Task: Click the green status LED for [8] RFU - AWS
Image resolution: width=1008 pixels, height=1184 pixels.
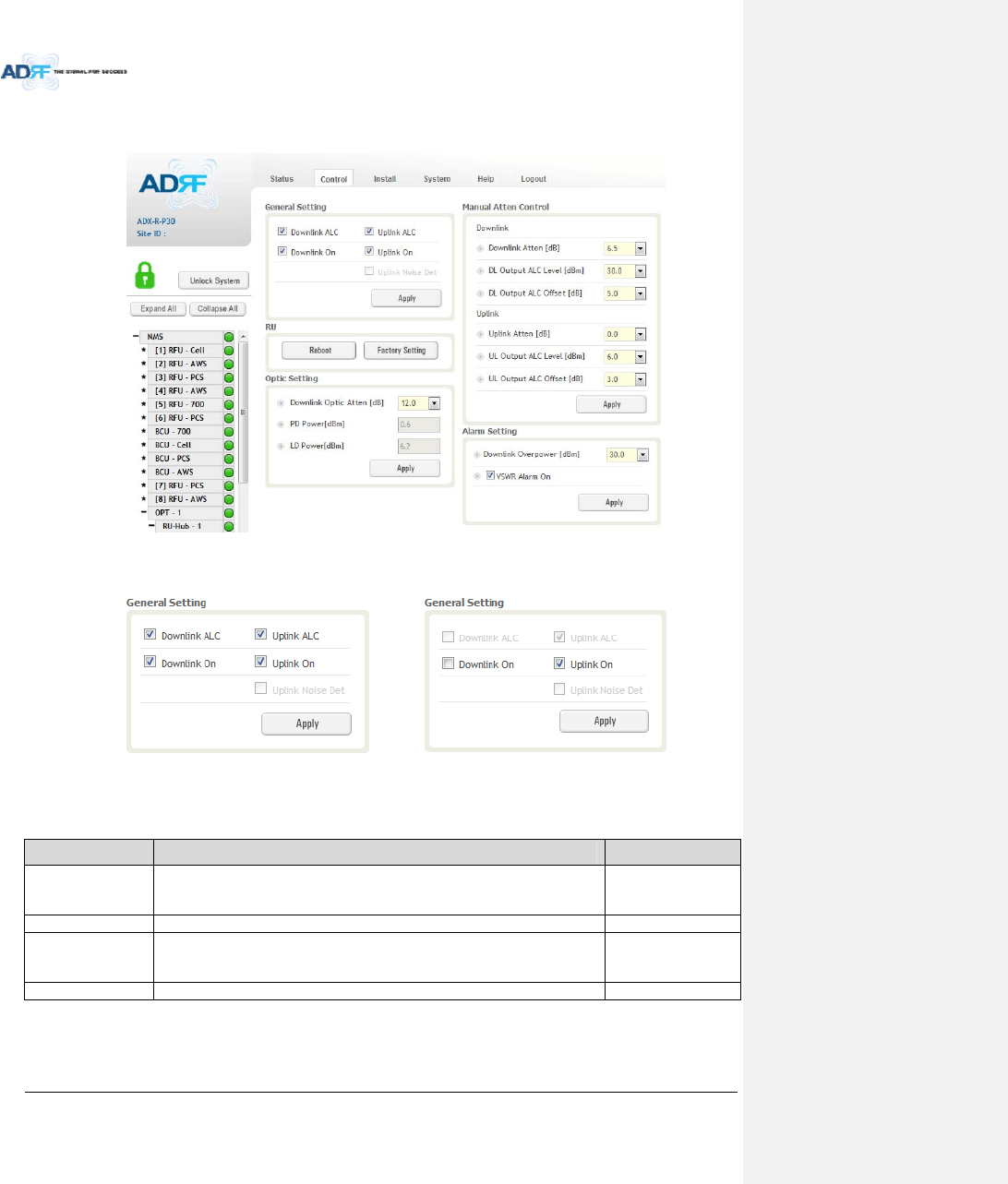Action: [229, 499]
